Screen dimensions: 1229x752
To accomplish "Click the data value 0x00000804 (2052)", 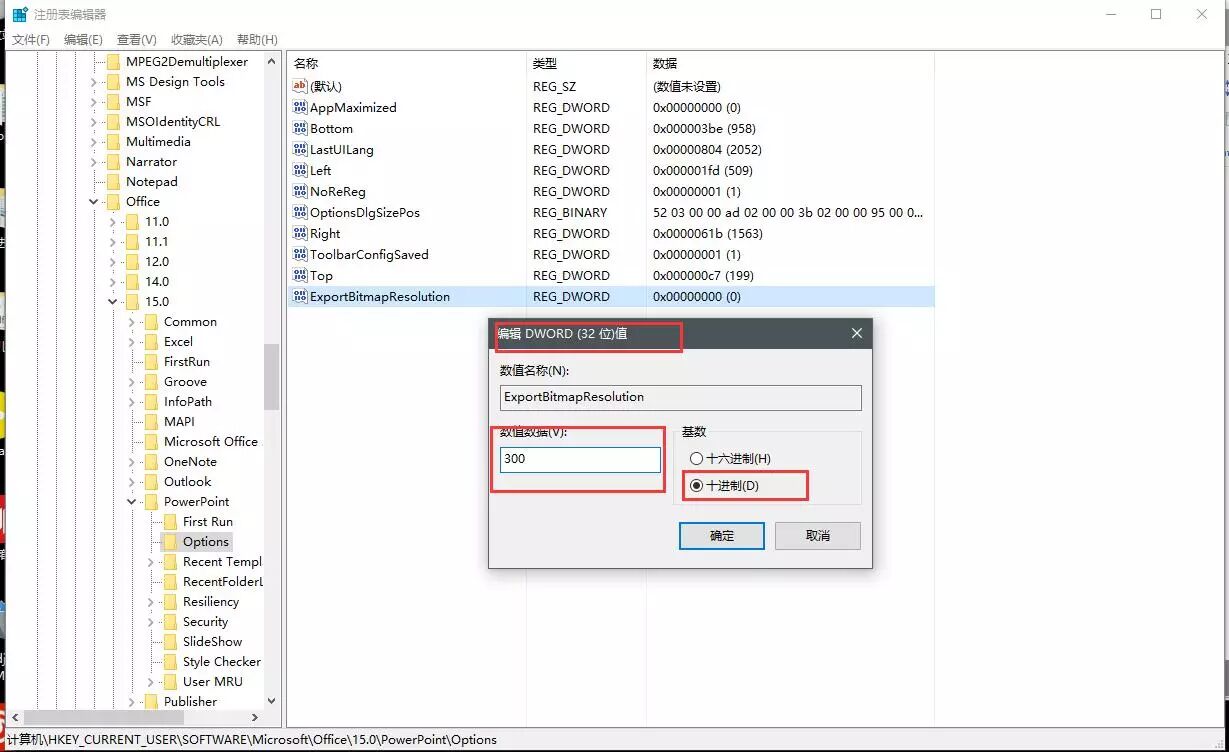I will tap(707, 149).
